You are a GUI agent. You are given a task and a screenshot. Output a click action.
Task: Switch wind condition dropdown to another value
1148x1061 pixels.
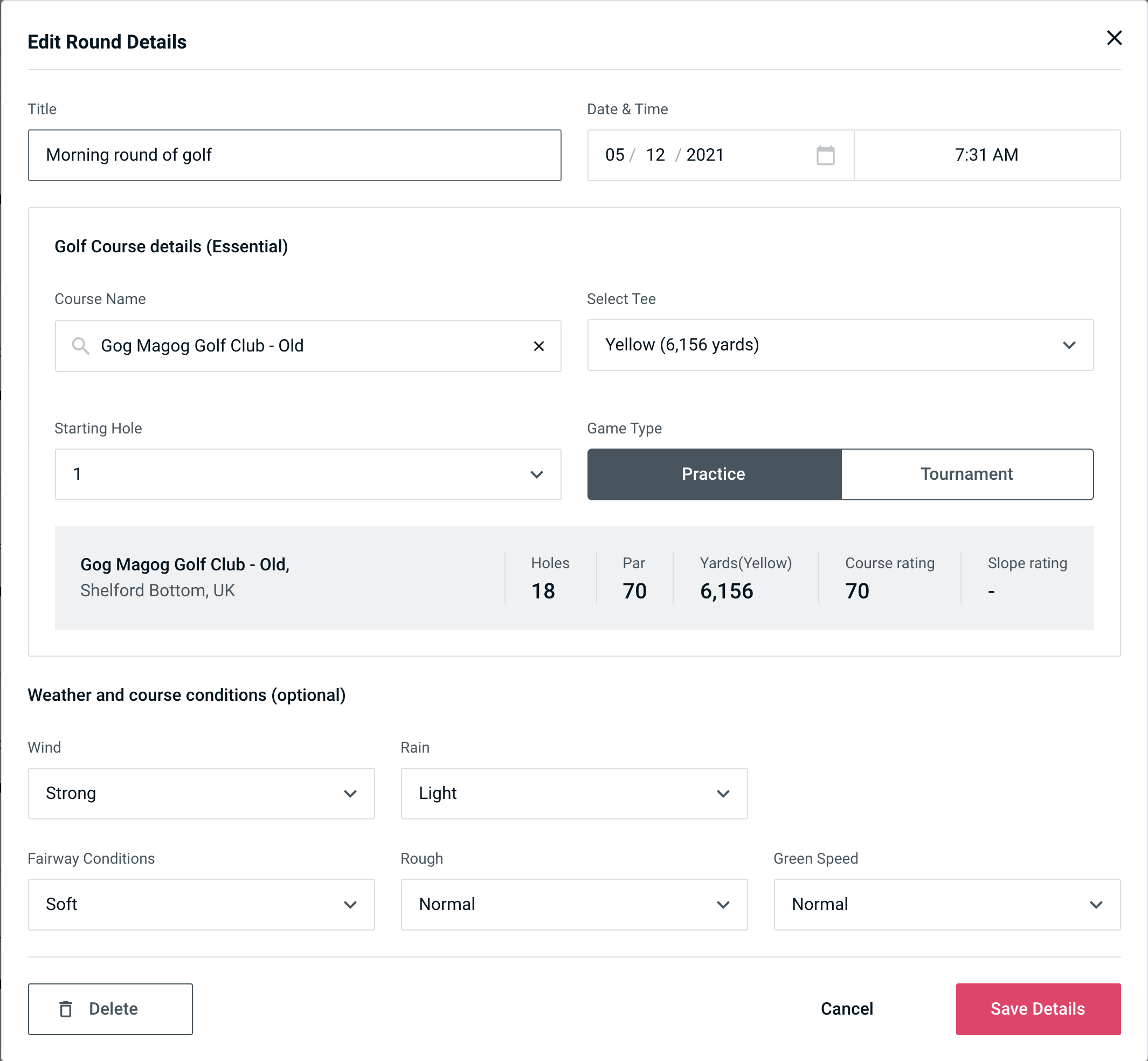pos(201,794)
